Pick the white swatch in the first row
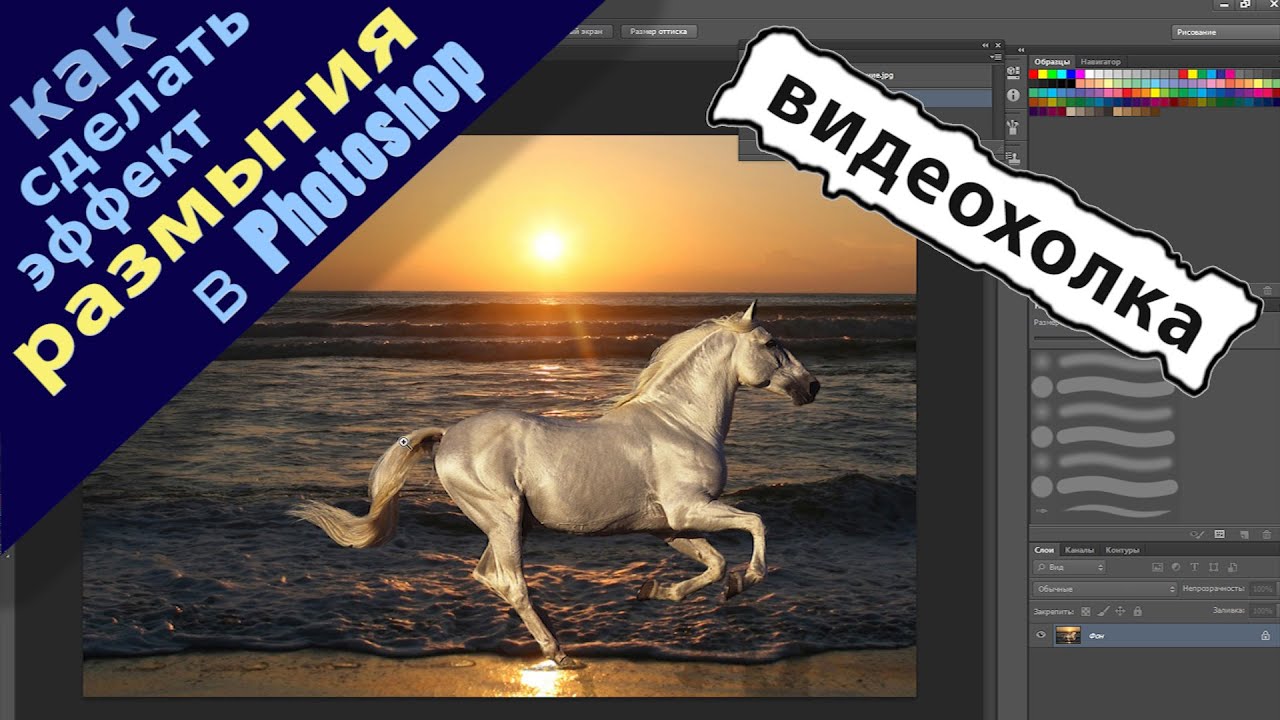This screenshot has width=1280, height=720. (1089, 74)
